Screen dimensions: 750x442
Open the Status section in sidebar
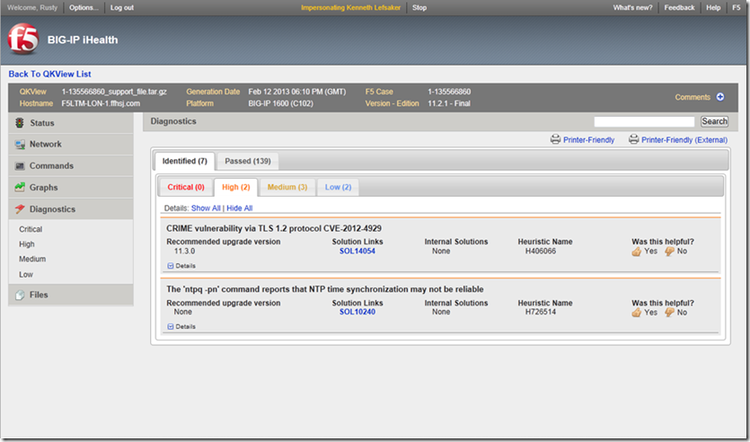point(71,123)
